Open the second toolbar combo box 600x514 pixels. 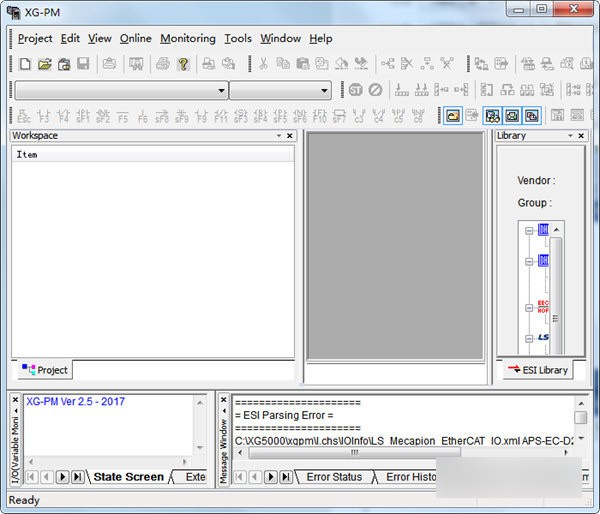coord(280,90)
